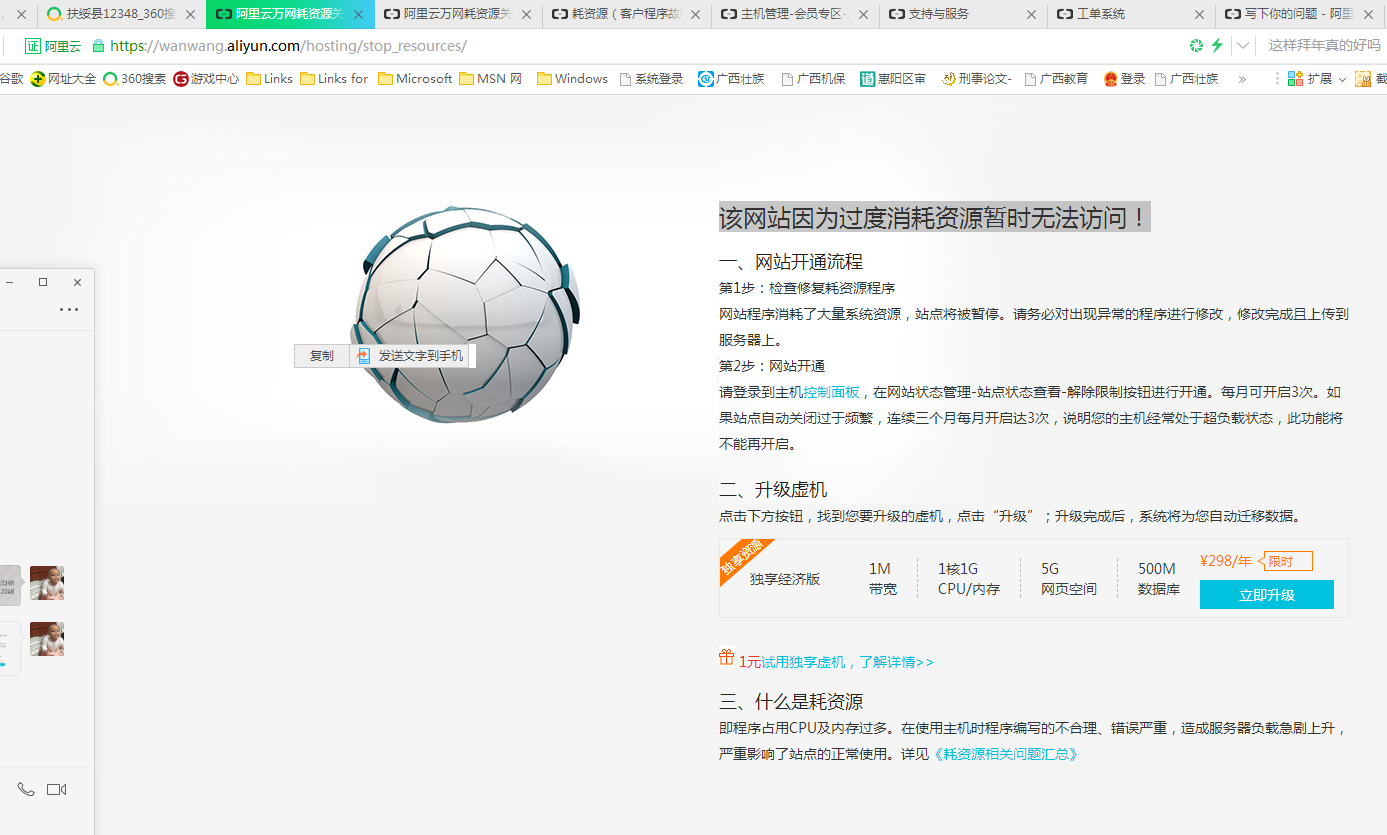1387x835 pixels.
Task: Click the video call icon in chat window
Action: coord(57,790)
